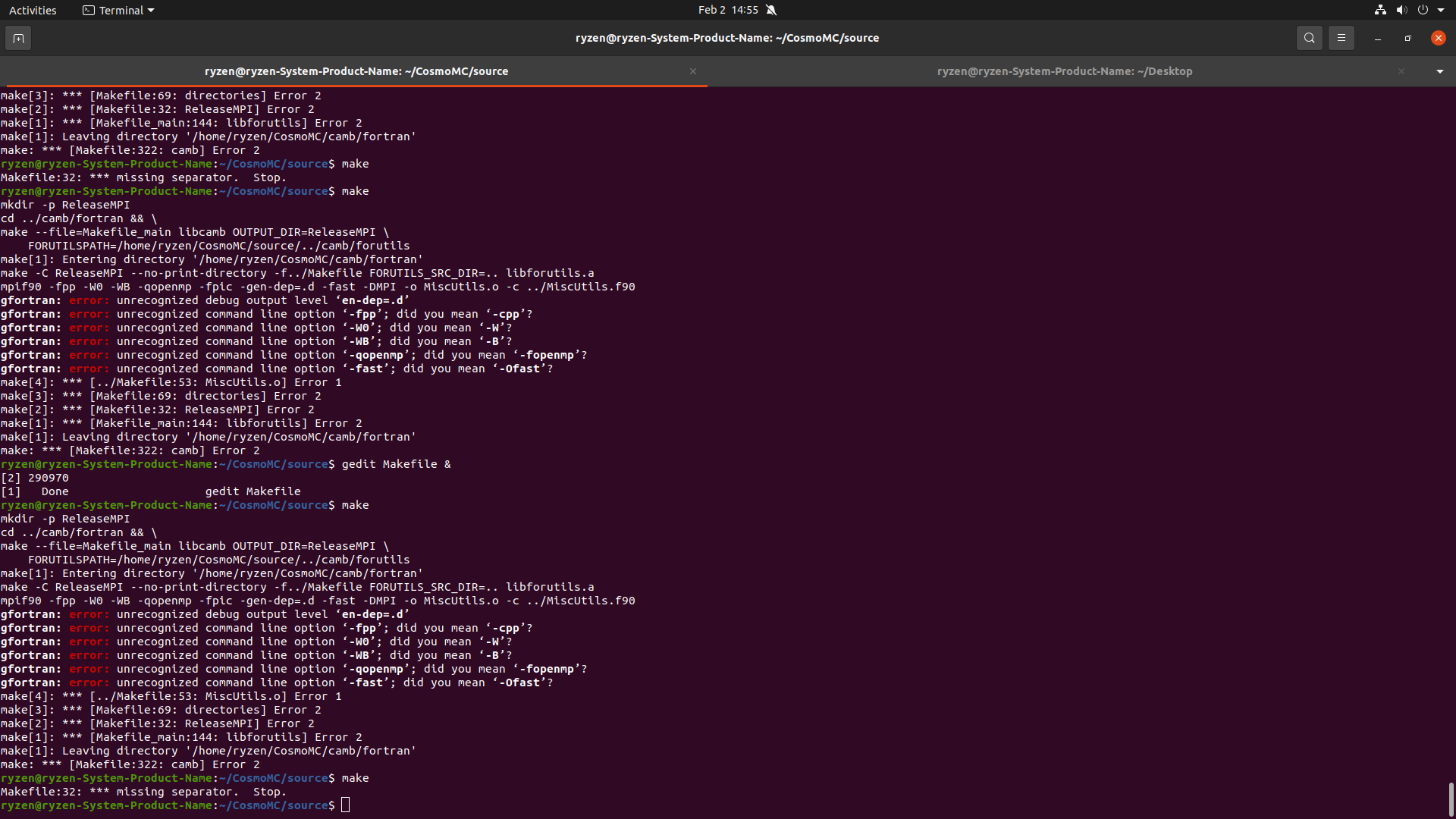Open the Terminal app menu
This screenshot has width=1456, height=819.
point(118,10)
